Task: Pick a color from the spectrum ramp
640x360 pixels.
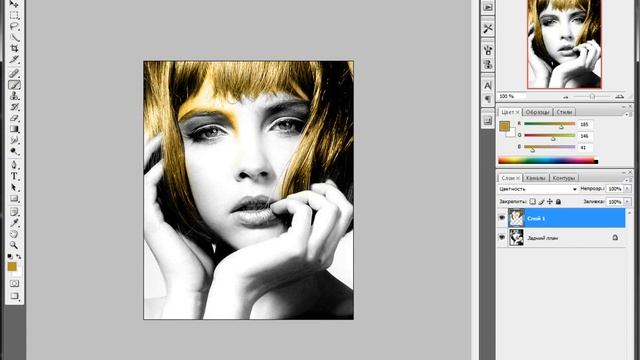Action: [548, 161]
